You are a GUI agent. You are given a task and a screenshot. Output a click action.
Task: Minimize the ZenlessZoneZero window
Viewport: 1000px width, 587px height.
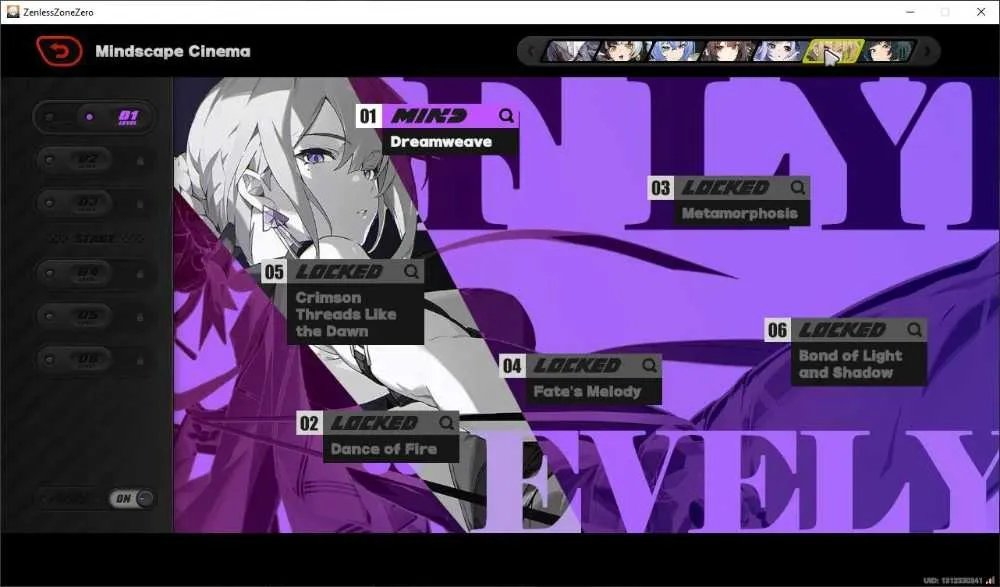[x=910, y=11]
